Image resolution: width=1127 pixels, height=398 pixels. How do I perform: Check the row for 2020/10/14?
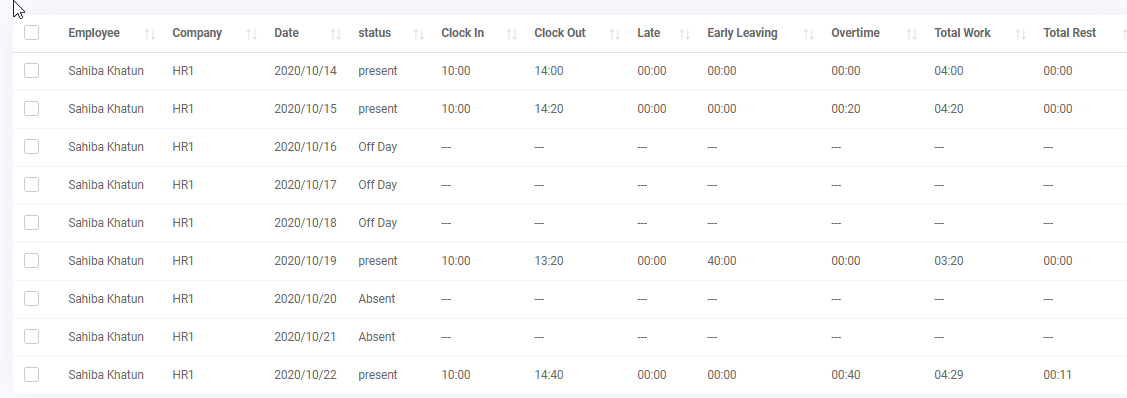[x=32, y=70]
